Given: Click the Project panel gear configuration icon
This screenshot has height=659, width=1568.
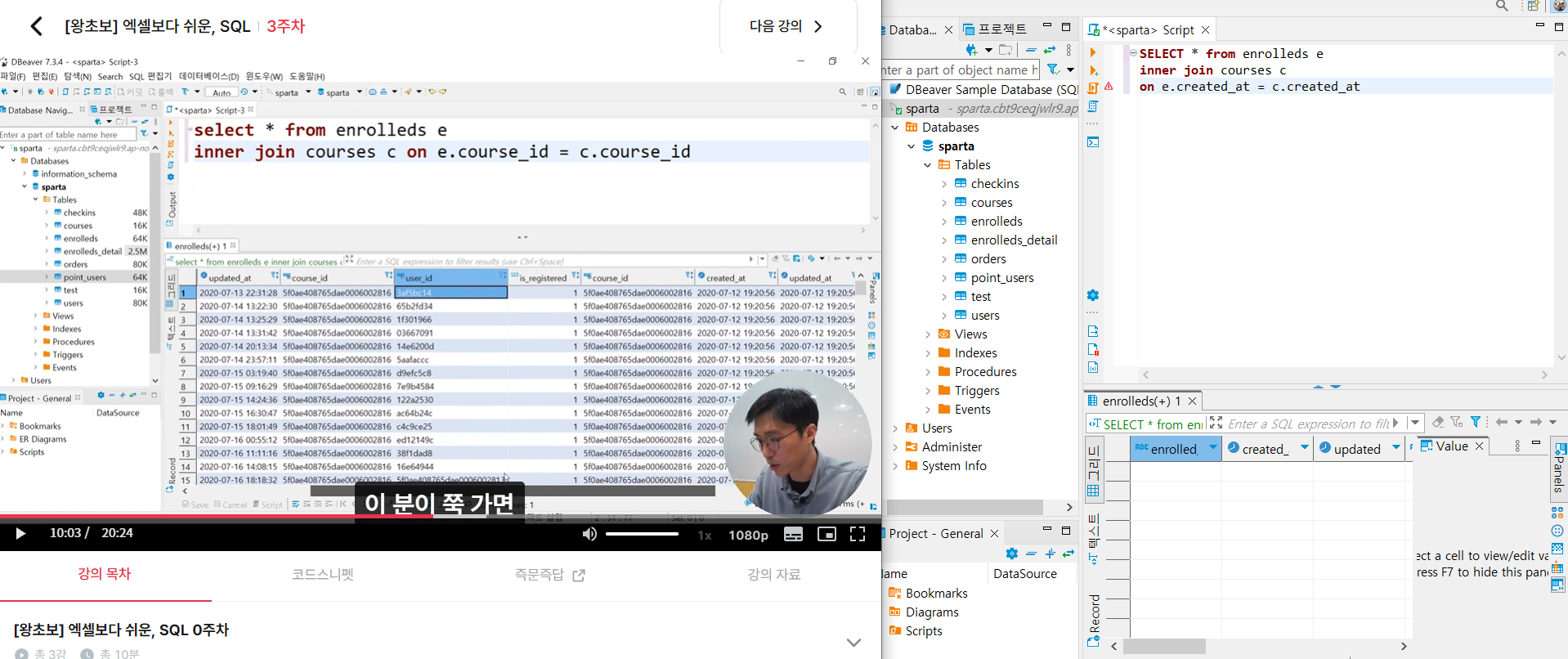Looking at the screenshot, I should pos(1012,554).
